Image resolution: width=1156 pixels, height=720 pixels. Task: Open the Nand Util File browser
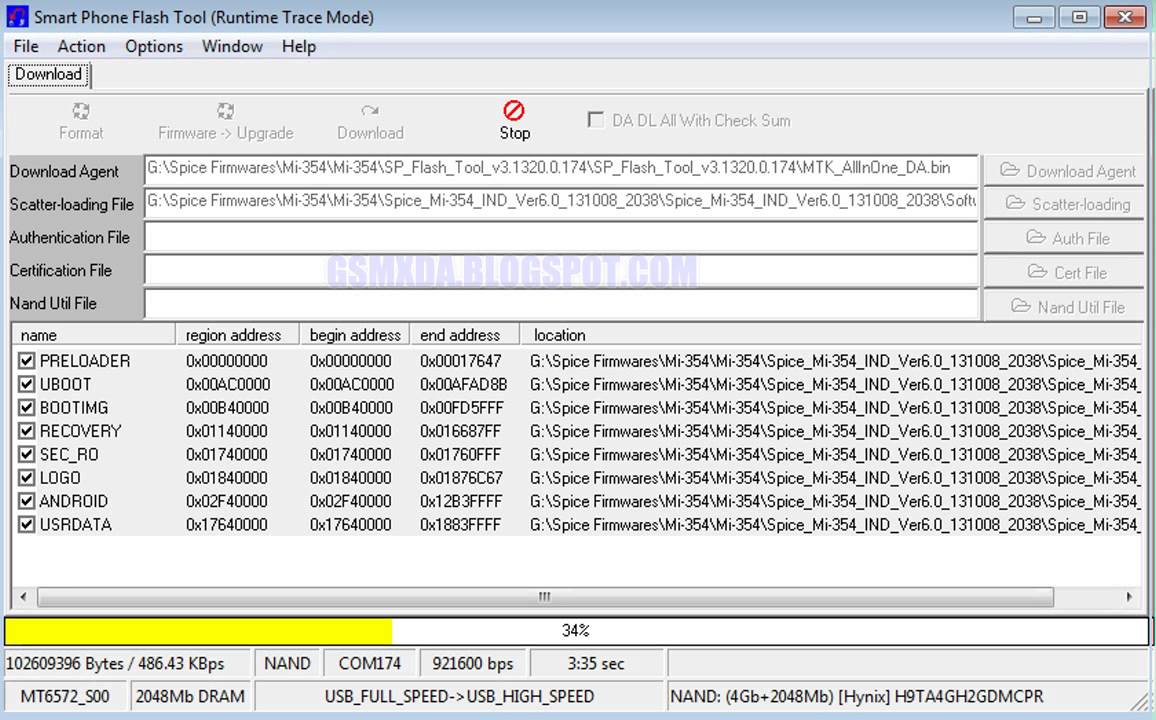tap(1066, 307)
